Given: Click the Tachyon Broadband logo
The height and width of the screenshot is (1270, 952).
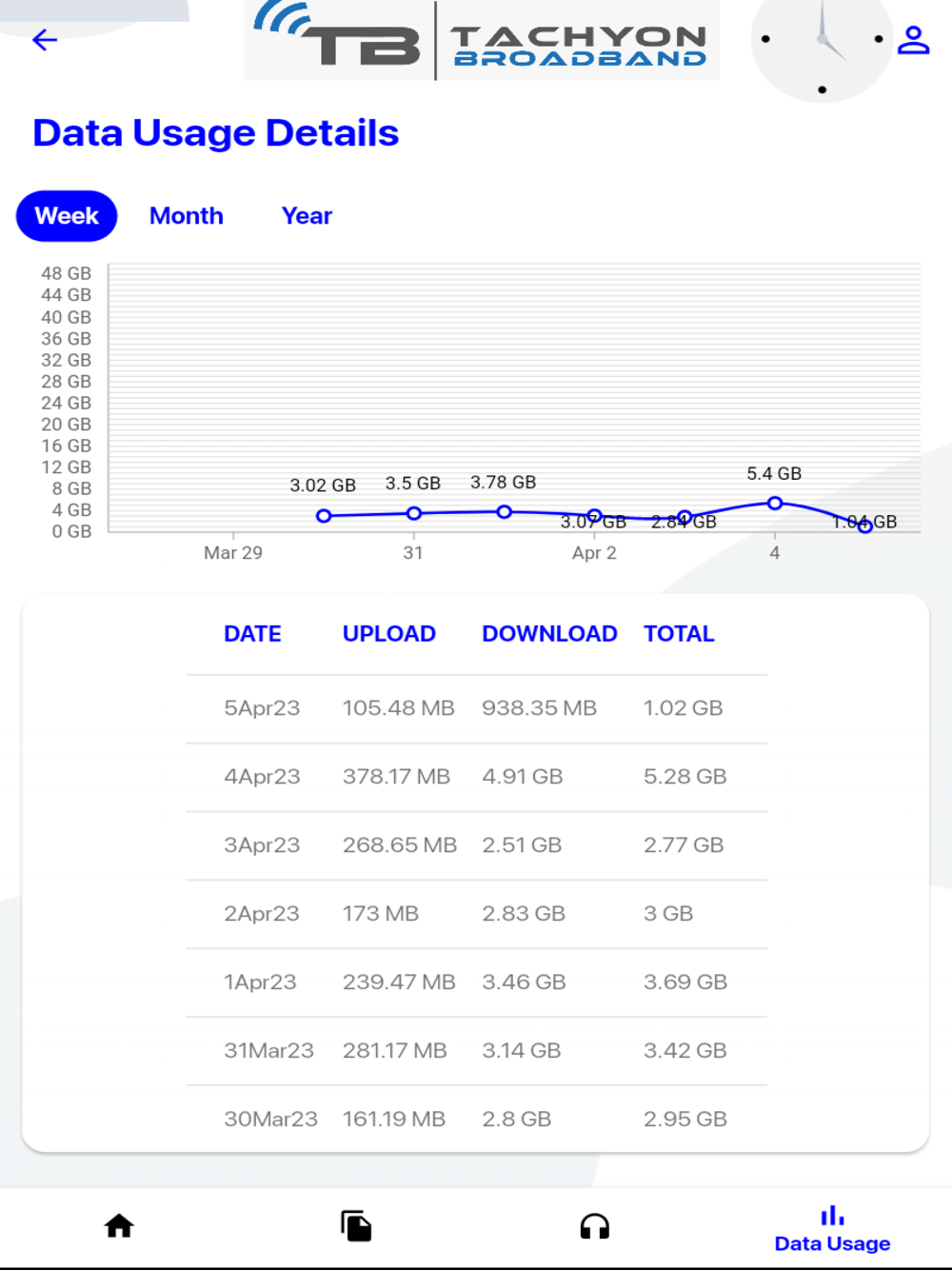Looking at the screenshot, I should click(482, 40).
